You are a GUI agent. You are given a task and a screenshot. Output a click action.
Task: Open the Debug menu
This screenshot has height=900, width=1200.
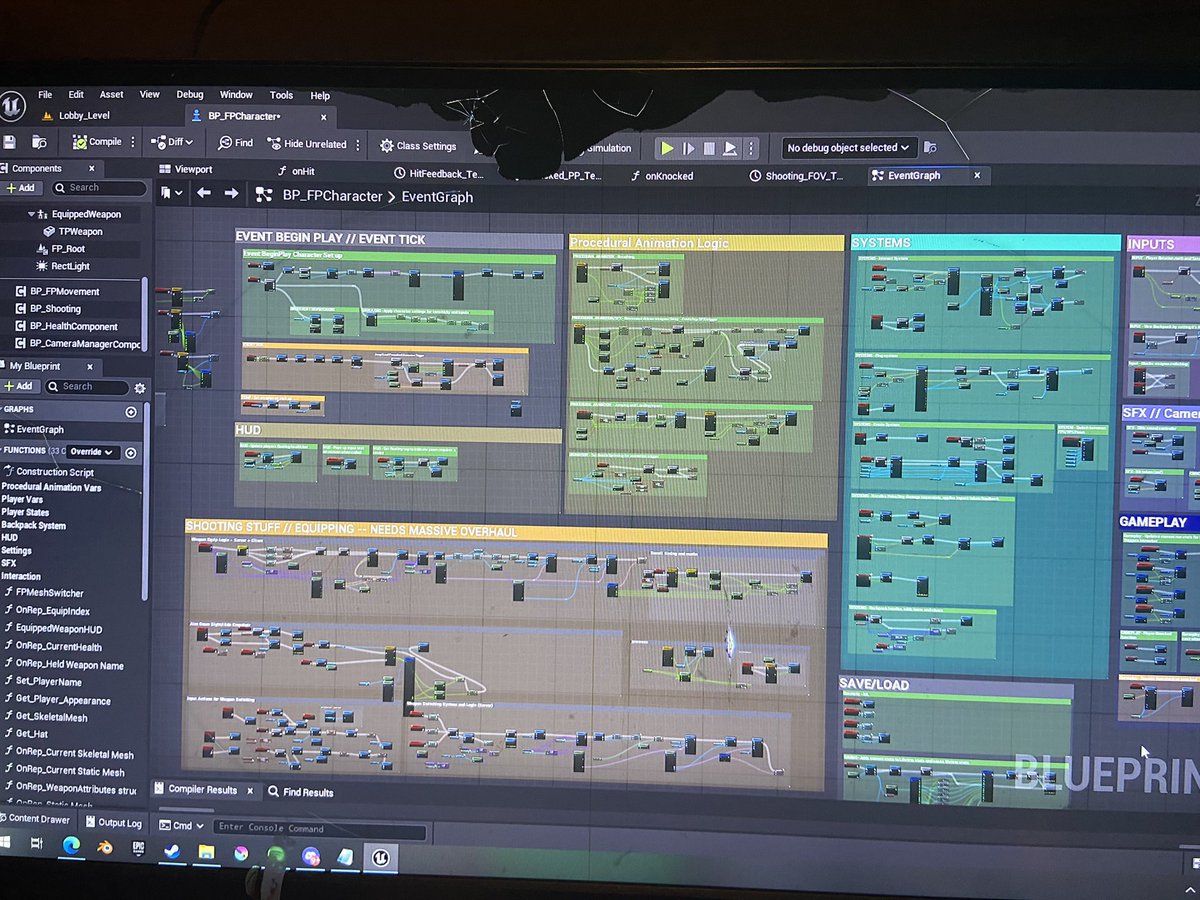coord(190,95)
